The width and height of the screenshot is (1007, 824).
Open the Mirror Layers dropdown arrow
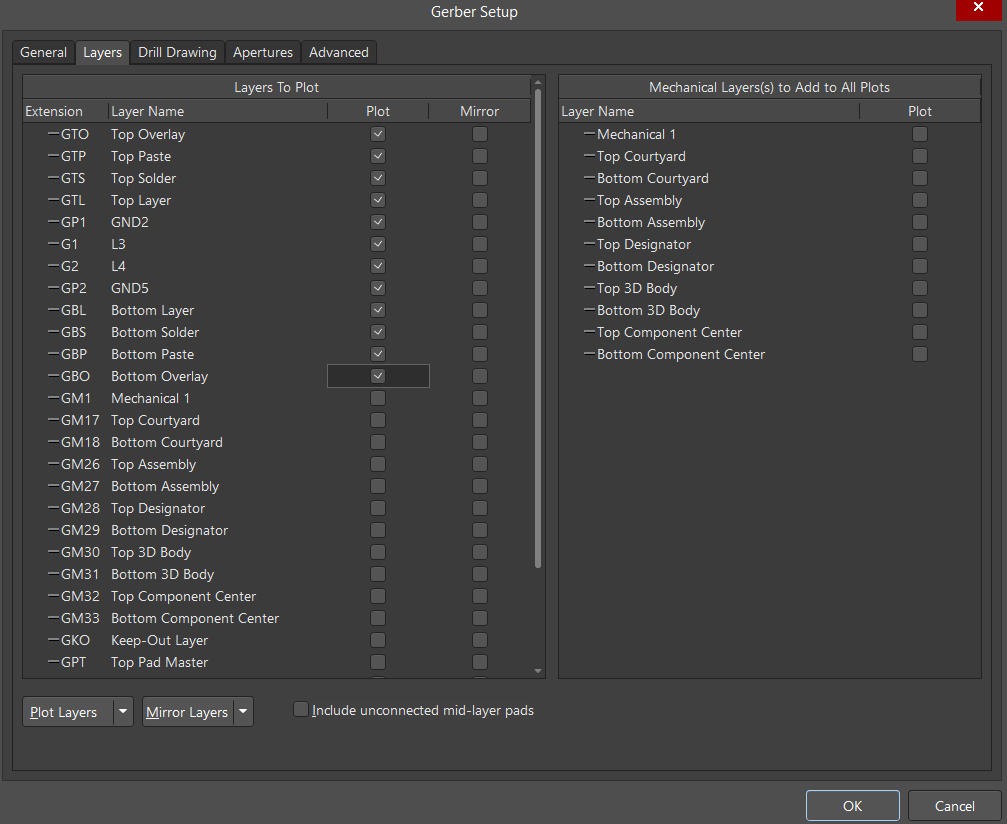(242, 711)
